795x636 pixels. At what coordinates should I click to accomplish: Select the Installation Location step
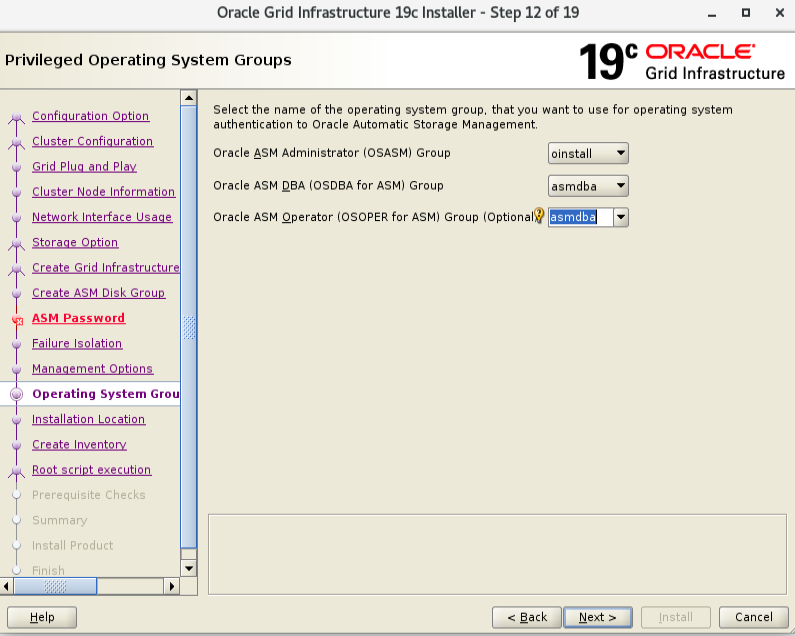(88, 419)
